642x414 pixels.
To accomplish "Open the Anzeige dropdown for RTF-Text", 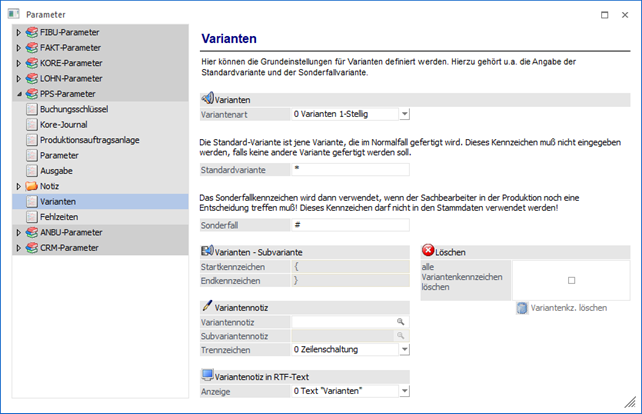I will point(404,391).
